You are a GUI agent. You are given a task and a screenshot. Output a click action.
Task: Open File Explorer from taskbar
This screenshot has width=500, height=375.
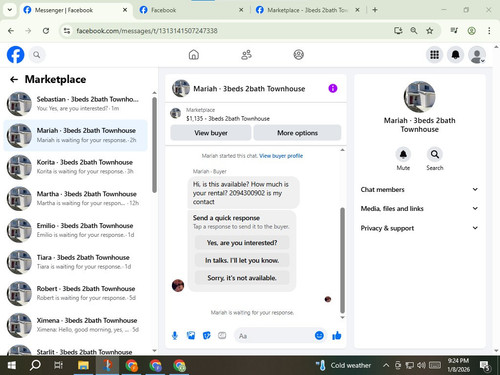pyautogui.click(x=83, y=365)
